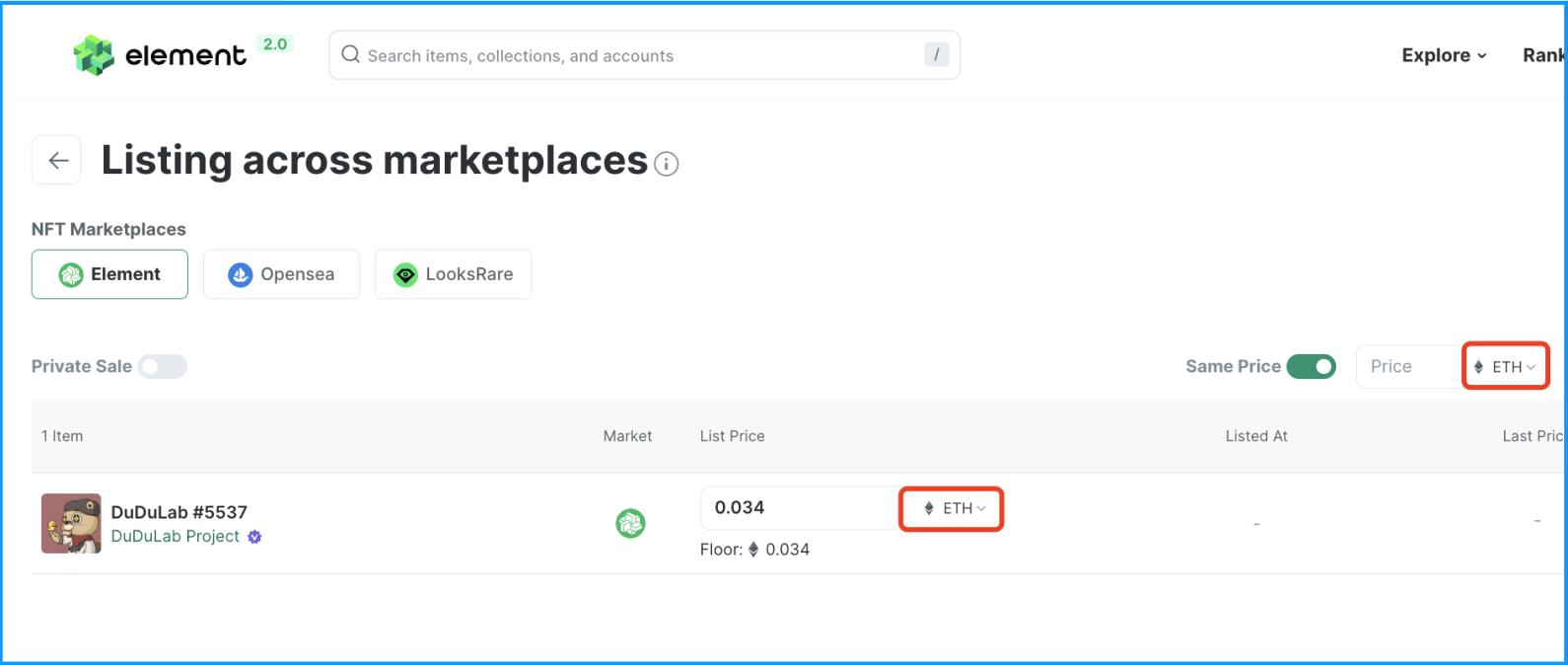Click the verified badge next to DuDuLab Project
The height and width of the screenshot is (665, 1568).
coord(254,537)
